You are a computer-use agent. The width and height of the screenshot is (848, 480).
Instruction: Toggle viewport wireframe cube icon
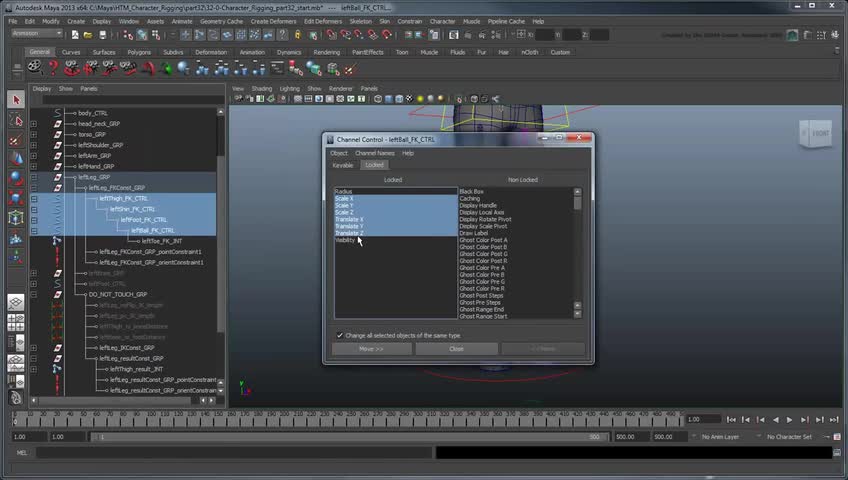378,99
